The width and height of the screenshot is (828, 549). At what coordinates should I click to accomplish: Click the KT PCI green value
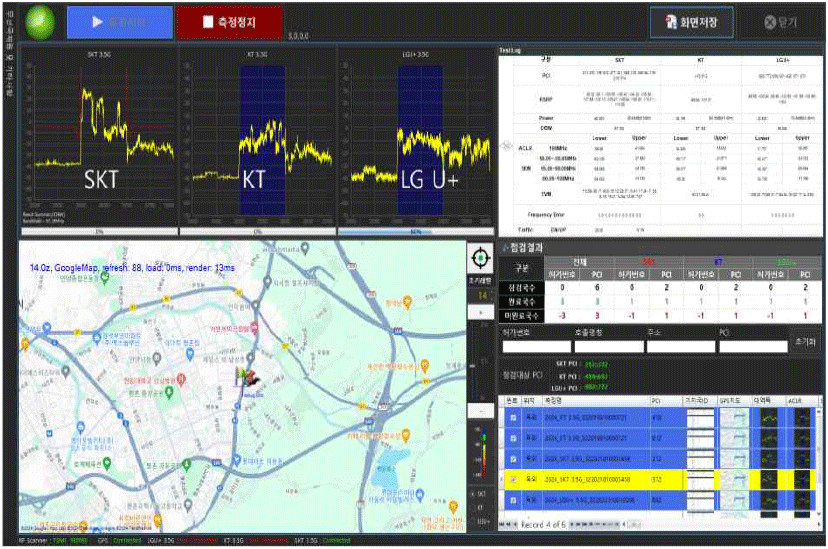point(597,376)
